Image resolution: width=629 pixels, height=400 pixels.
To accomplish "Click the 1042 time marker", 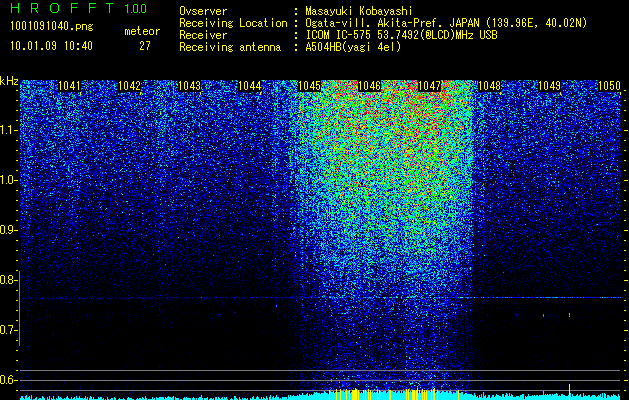I will click(x=130, y=86).
